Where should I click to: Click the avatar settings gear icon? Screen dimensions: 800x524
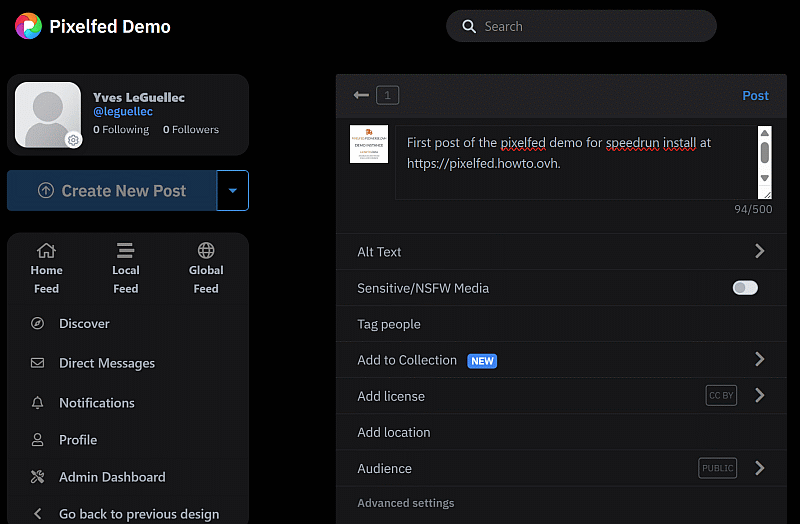(x=73, y=141)
